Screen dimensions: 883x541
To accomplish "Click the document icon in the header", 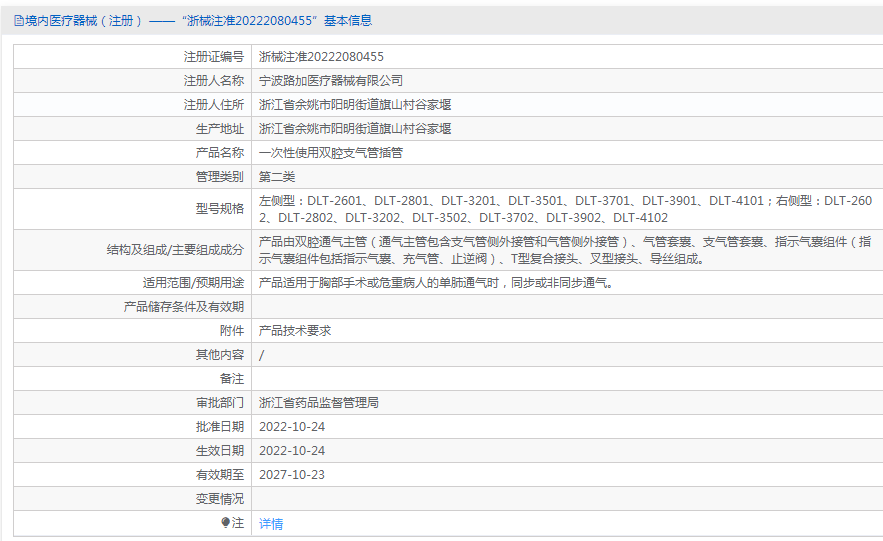I will coord(19,21).
